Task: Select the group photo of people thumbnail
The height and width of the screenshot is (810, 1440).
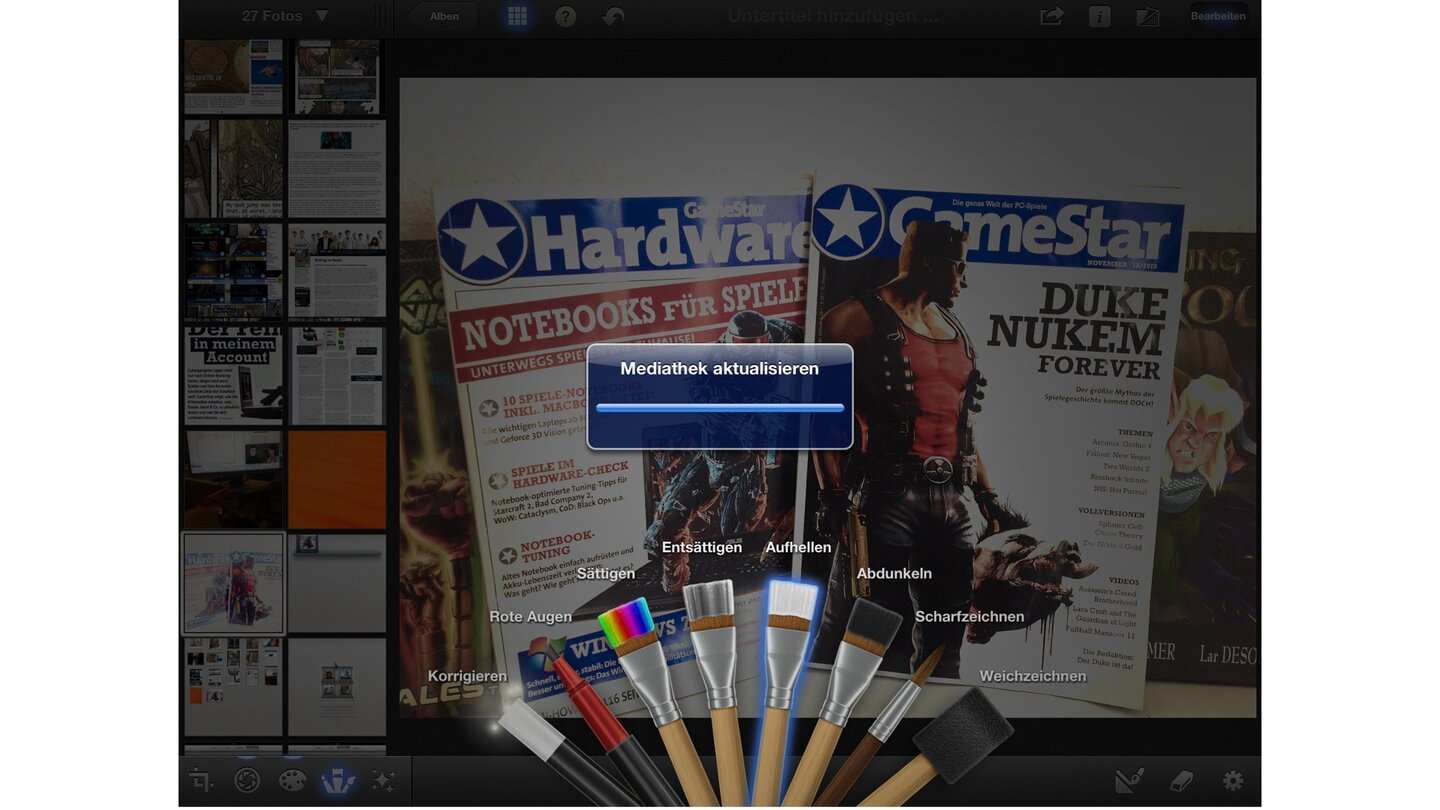Action: (x=337, y=271)
